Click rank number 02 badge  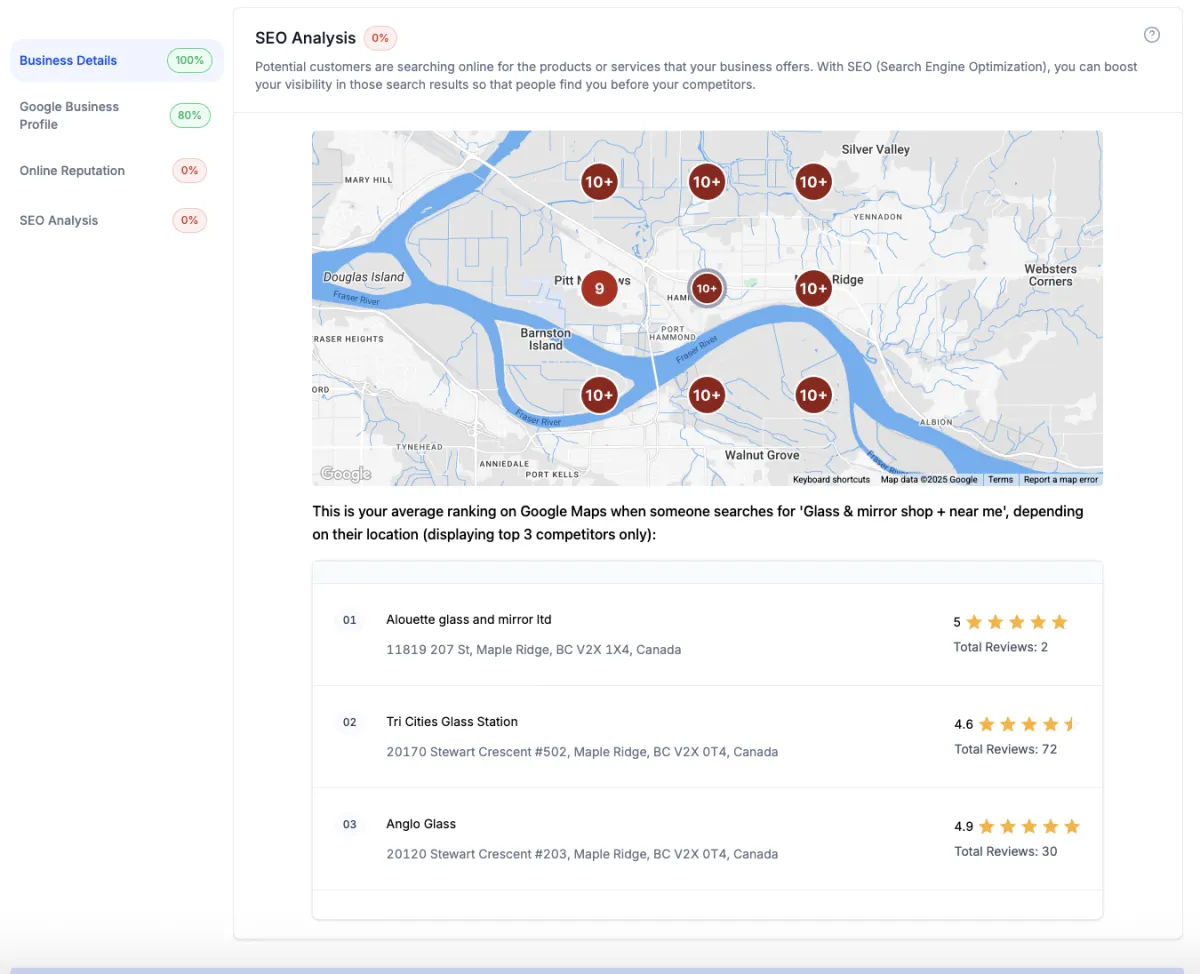point(350,722)
